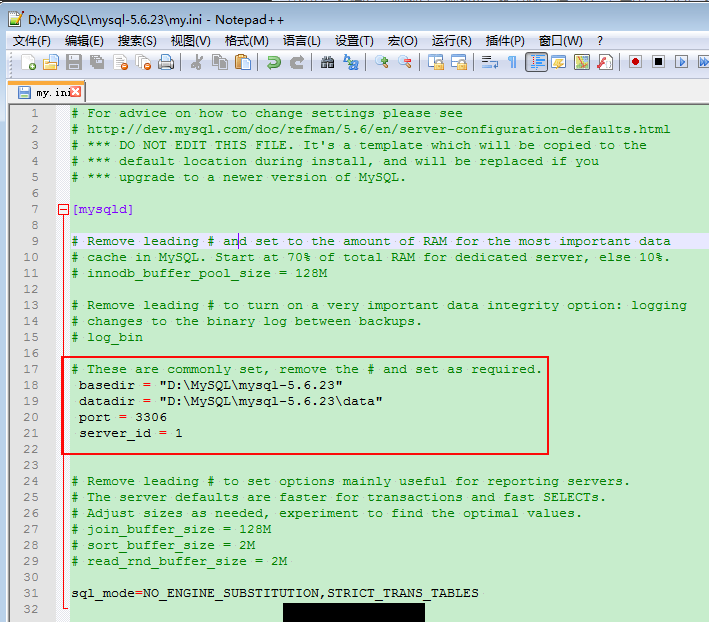This screenshot has width=709, height=622.
Task: Open the function list icon
Action: click(x=605, y=62)
